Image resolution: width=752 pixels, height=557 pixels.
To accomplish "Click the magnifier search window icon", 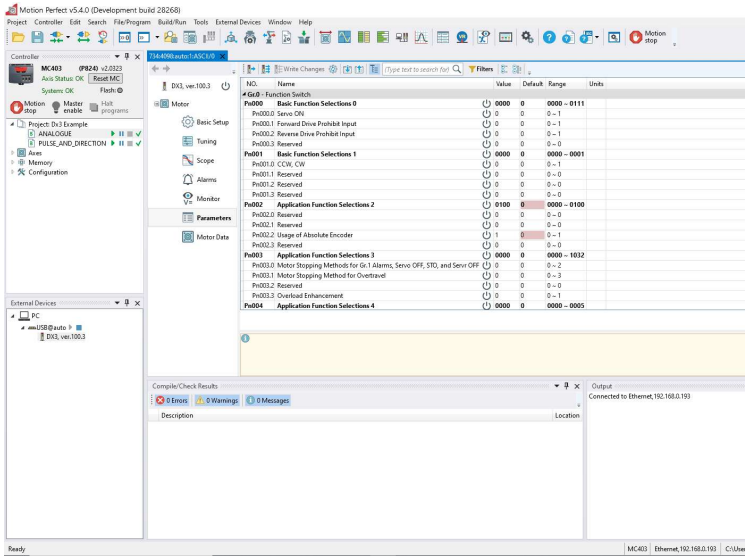I will pos(614,37).
